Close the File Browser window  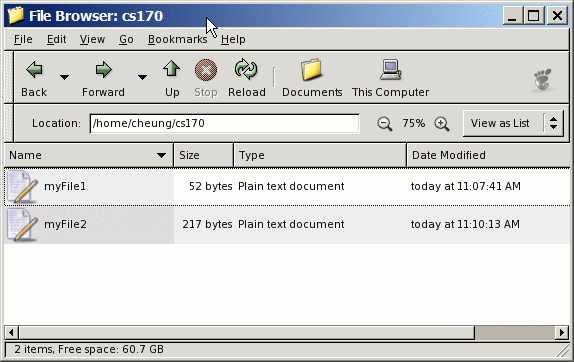coord(557,16)
